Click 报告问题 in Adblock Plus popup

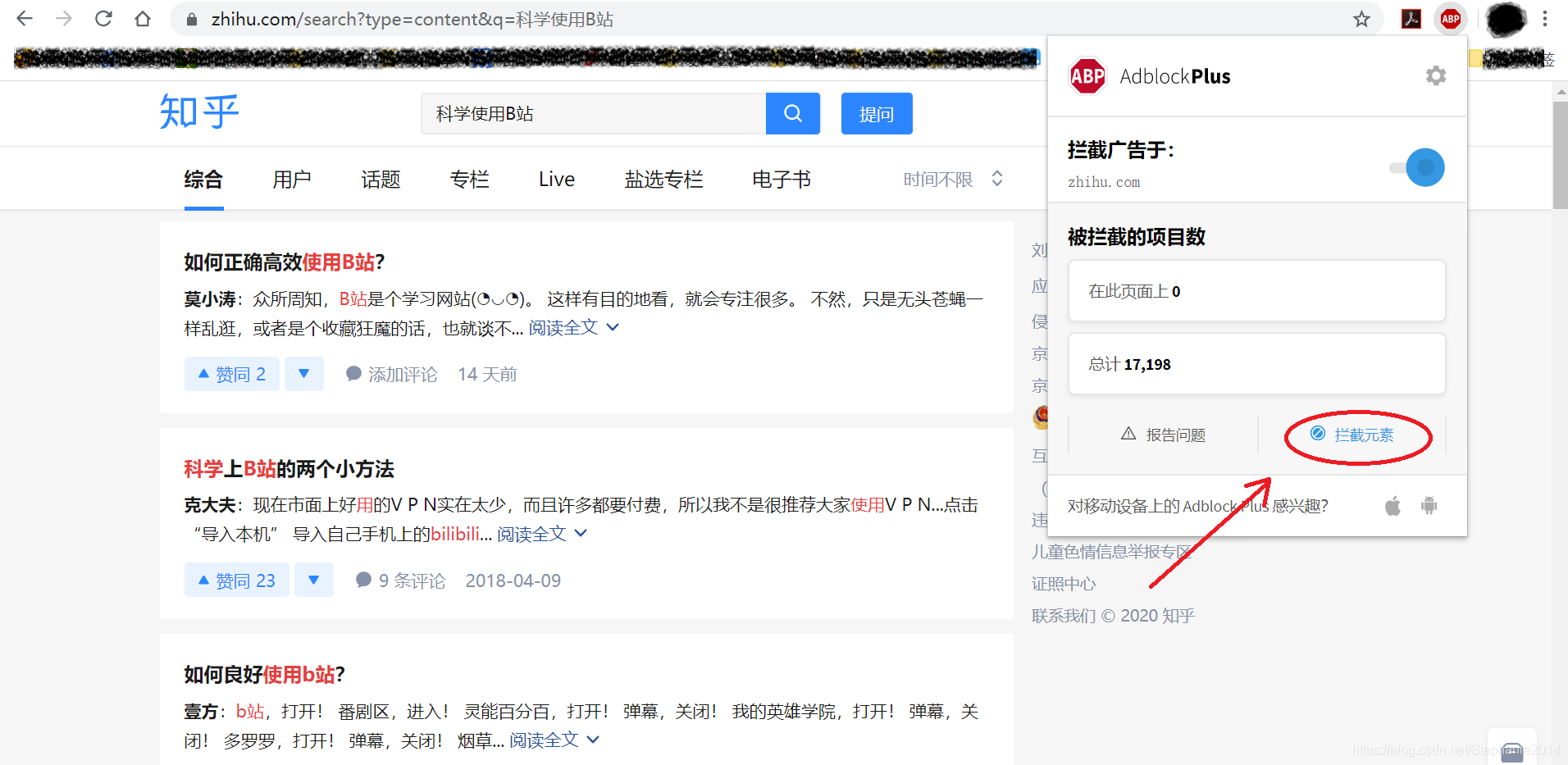pos(1163,435)
